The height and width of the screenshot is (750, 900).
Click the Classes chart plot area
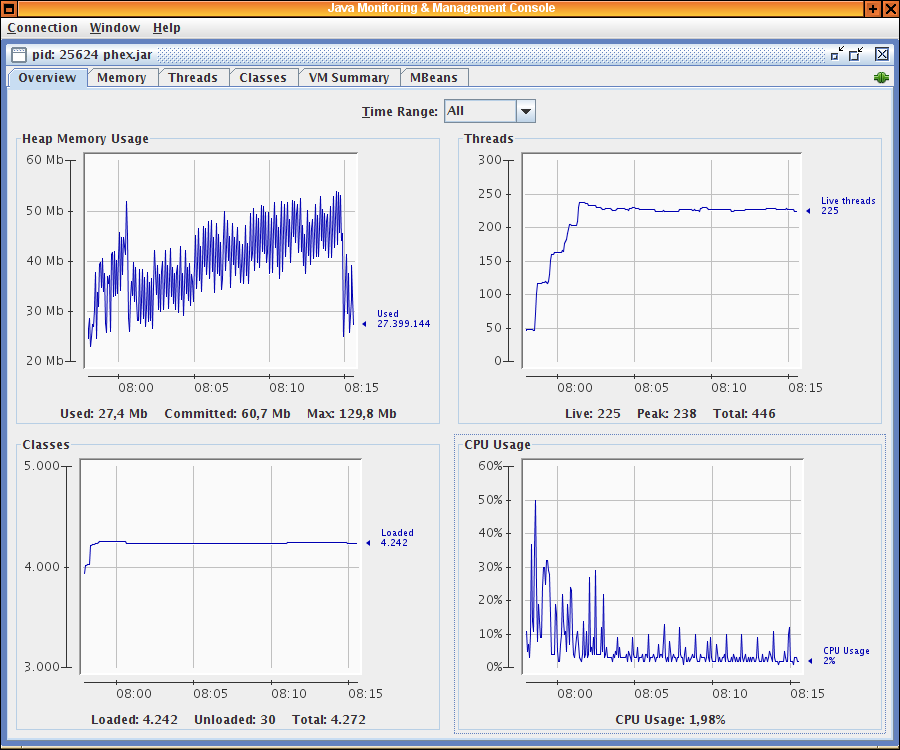pyautogui.click(x=221, y=567)
